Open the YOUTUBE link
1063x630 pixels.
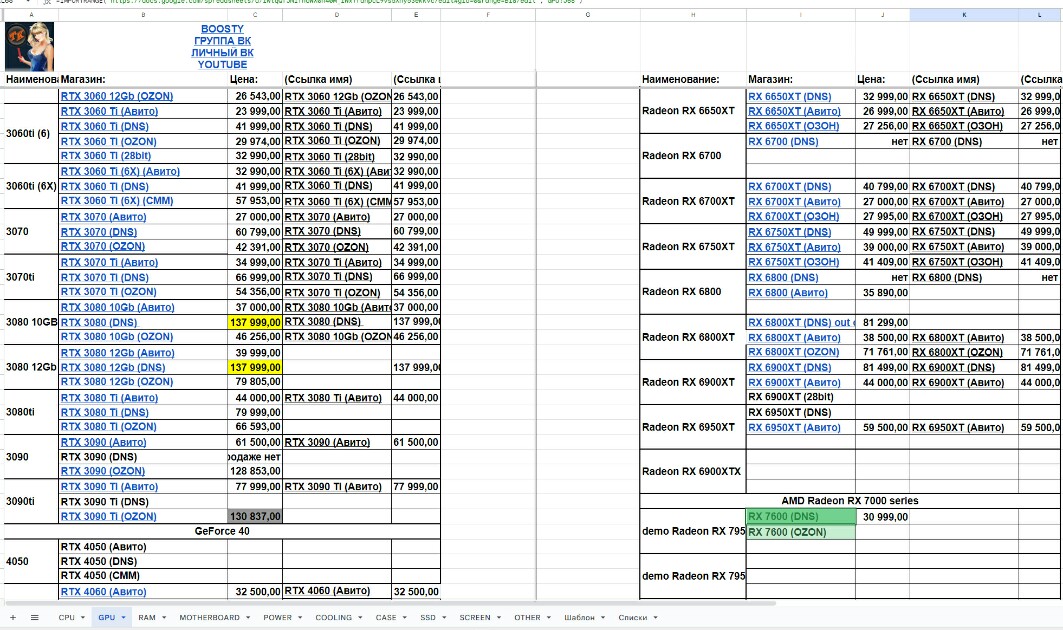pos(222,64)
